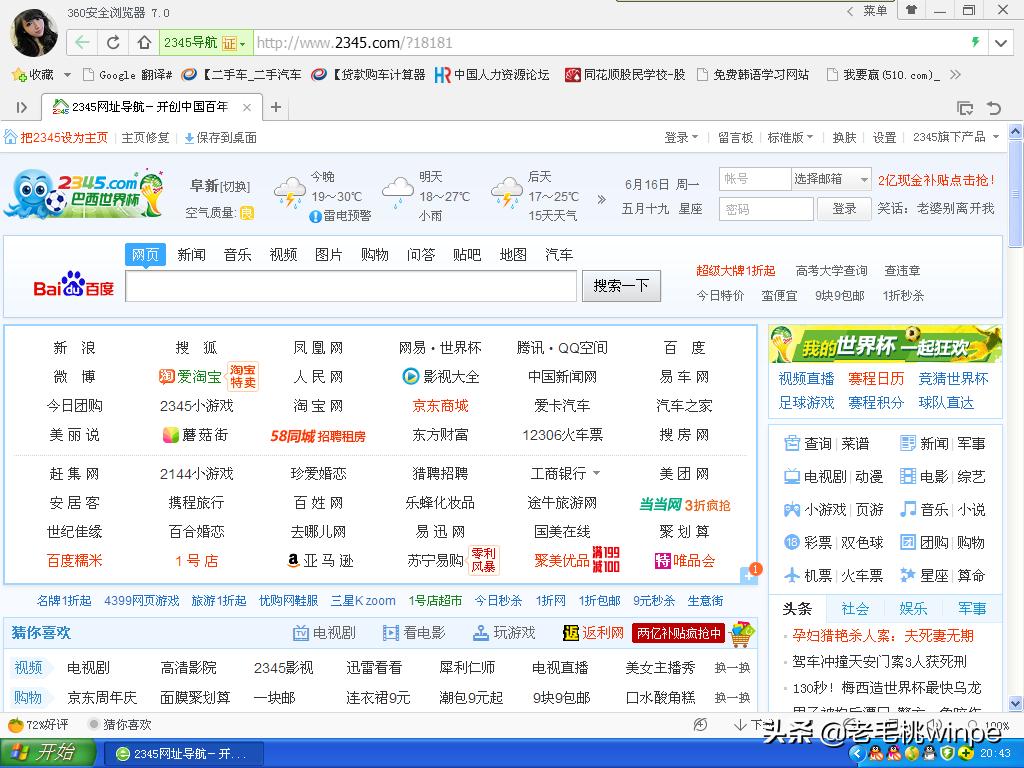The image size is (1024, 768).
Task: Click the refresh icon in the browser toolbar
Action: point(113,43)
